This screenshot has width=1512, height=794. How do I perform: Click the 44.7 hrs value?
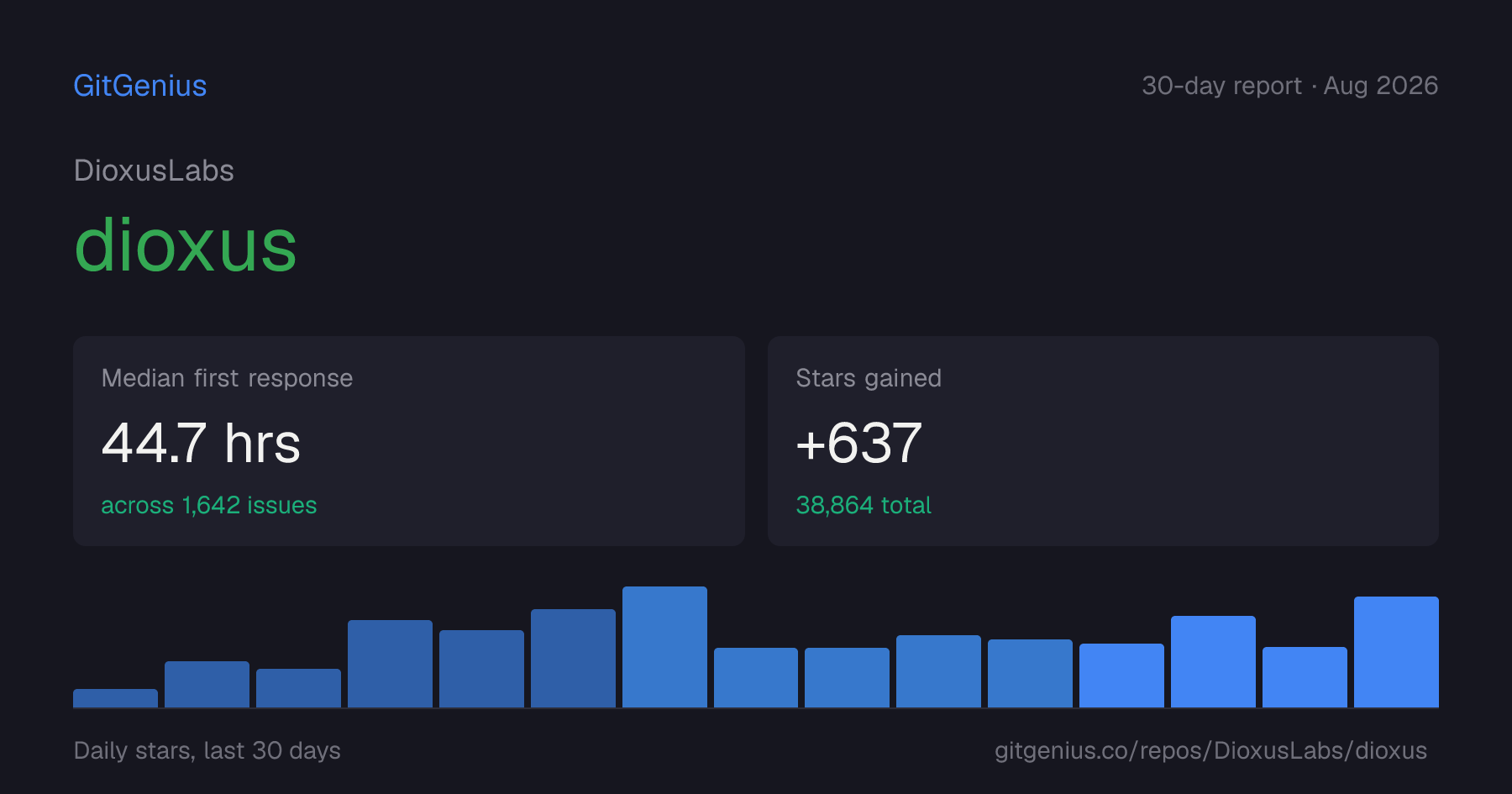tap(201, 443)
